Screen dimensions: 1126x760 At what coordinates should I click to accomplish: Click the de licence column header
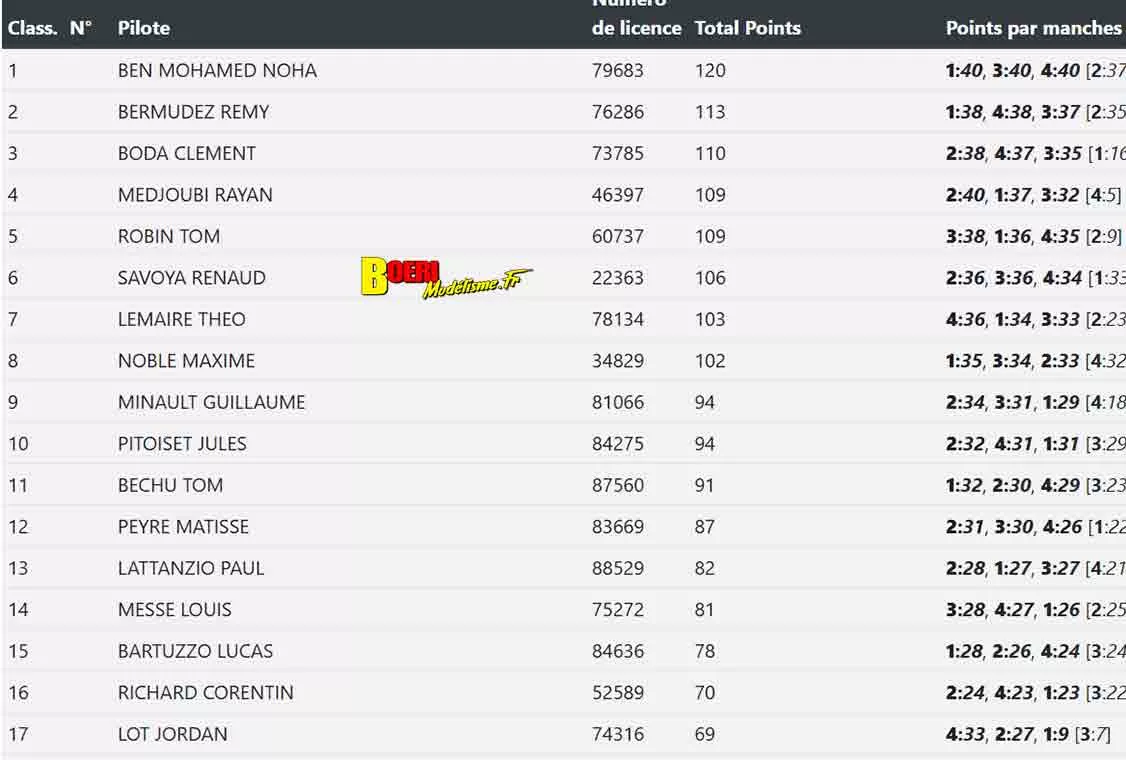[636, 28]
